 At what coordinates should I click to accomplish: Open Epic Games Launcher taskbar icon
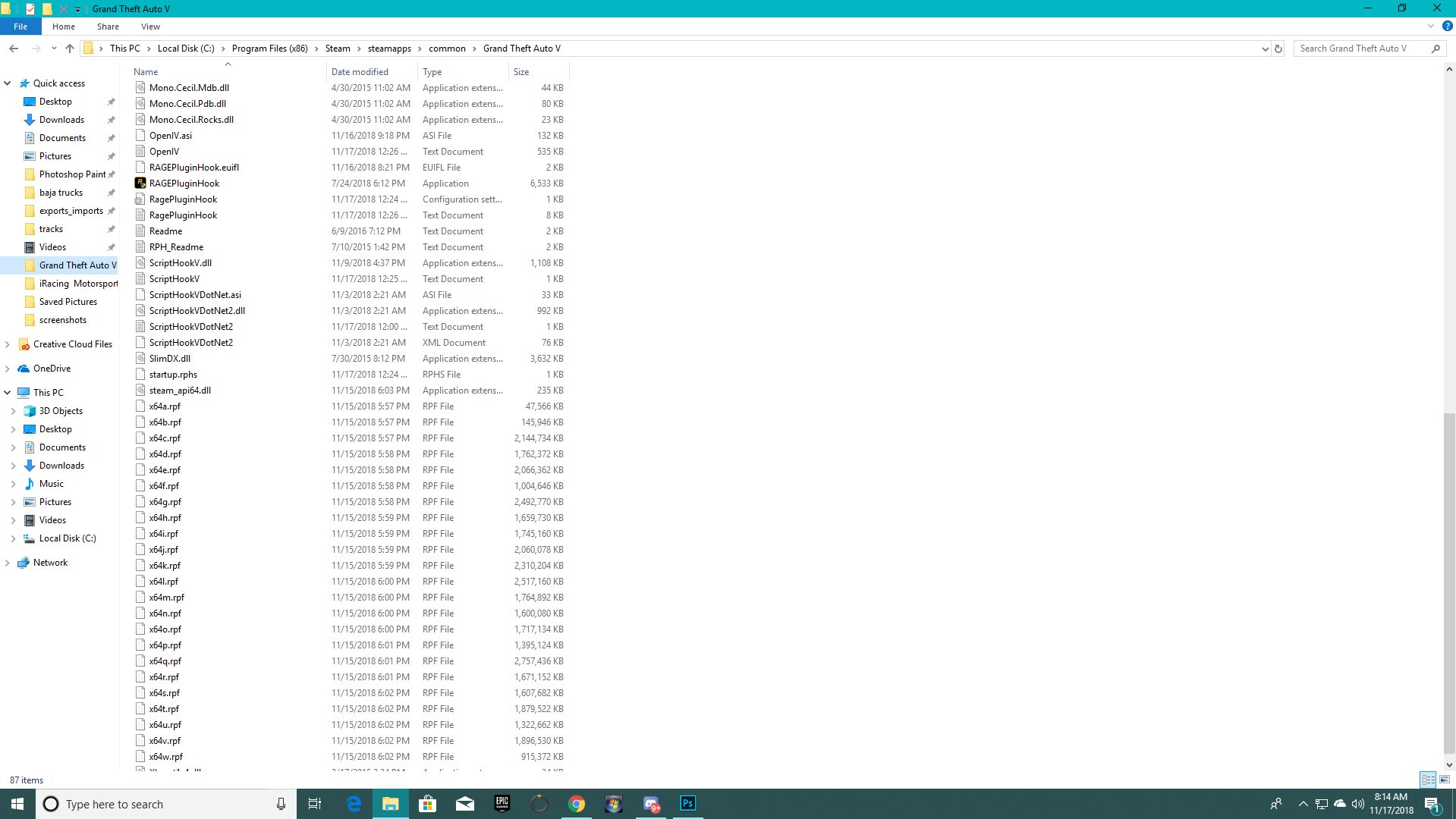502,804
